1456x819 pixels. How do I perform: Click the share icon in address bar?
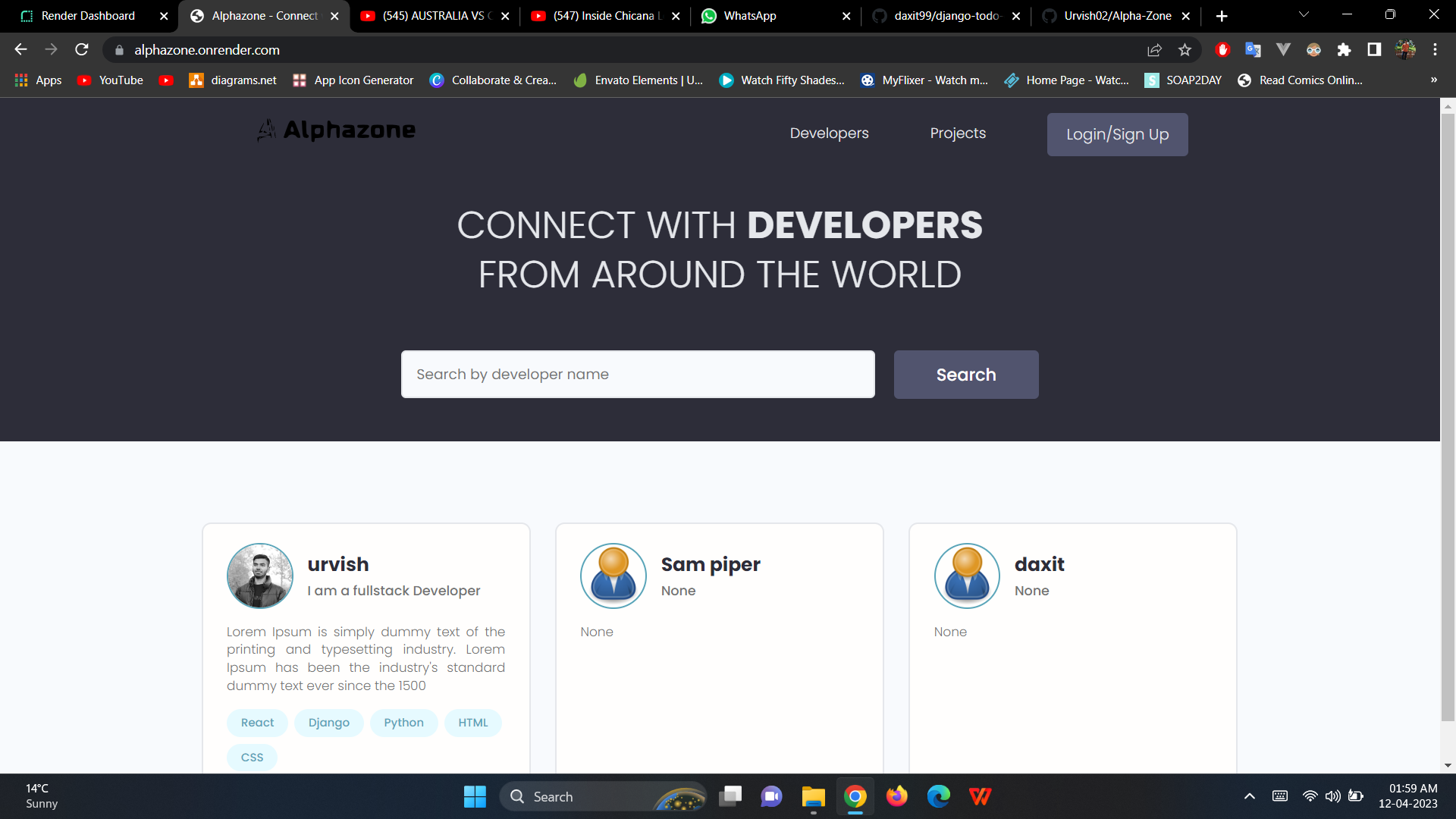1154,49
